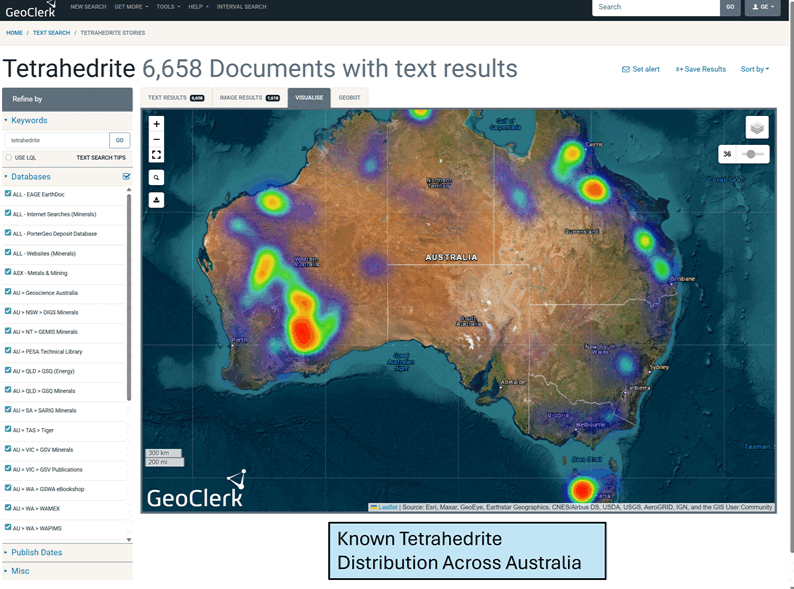Viewport: 794px width, 589px height.
Task: Click the Set alert envelope link
Action: tap(640, 69)
